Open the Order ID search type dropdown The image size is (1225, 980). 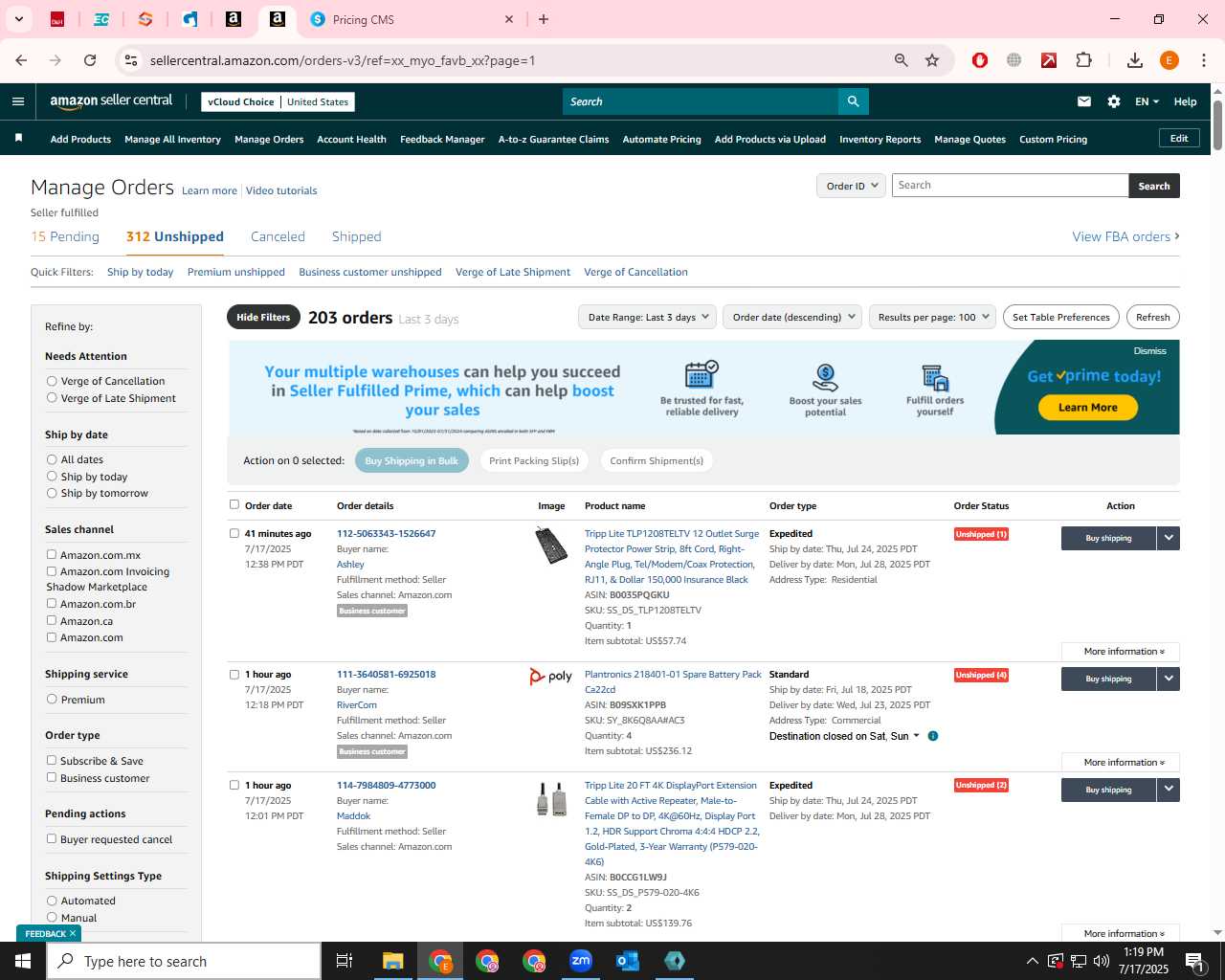click(851, 186)
